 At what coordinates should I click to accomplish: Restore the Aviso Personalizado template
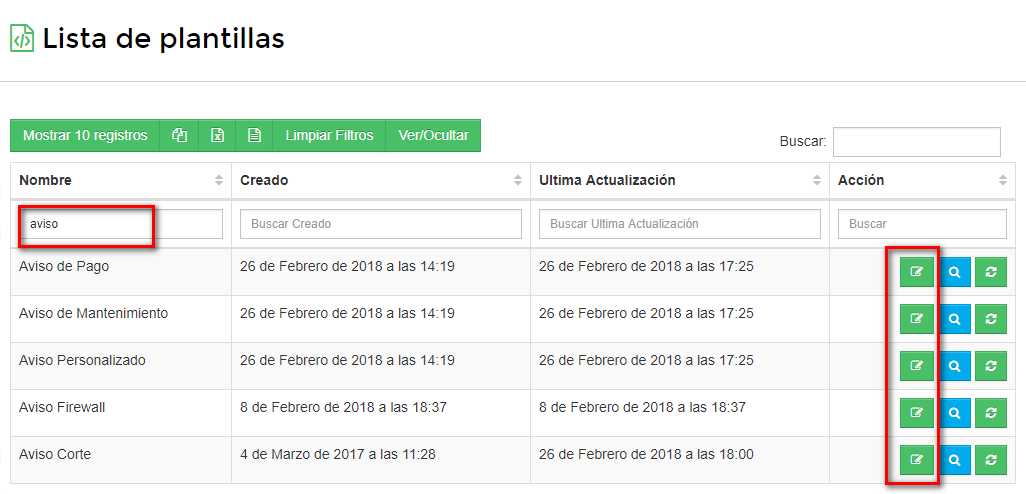pos(991,366)
